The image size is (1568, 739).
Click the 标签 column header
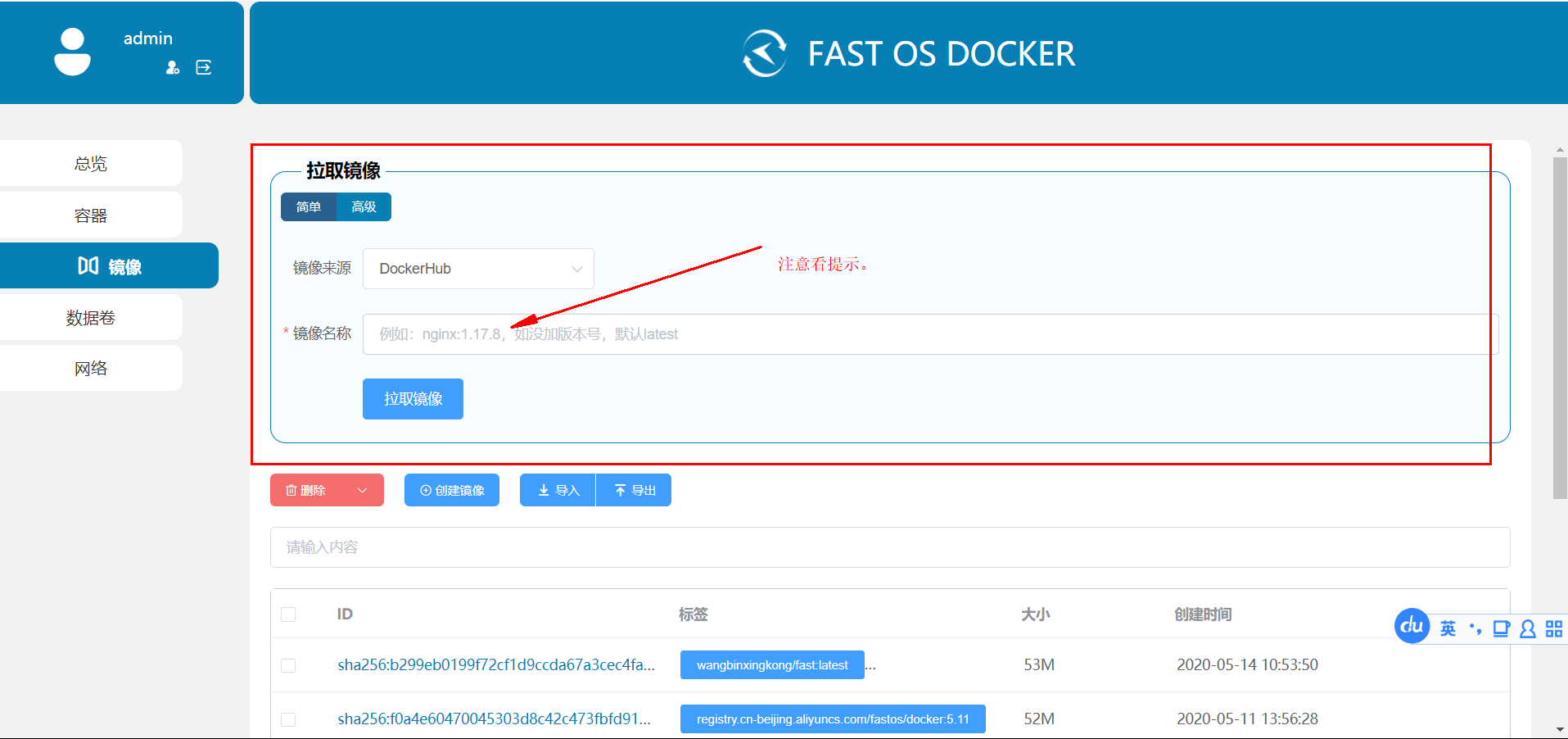pyautogui.click(x=693, y=614)
